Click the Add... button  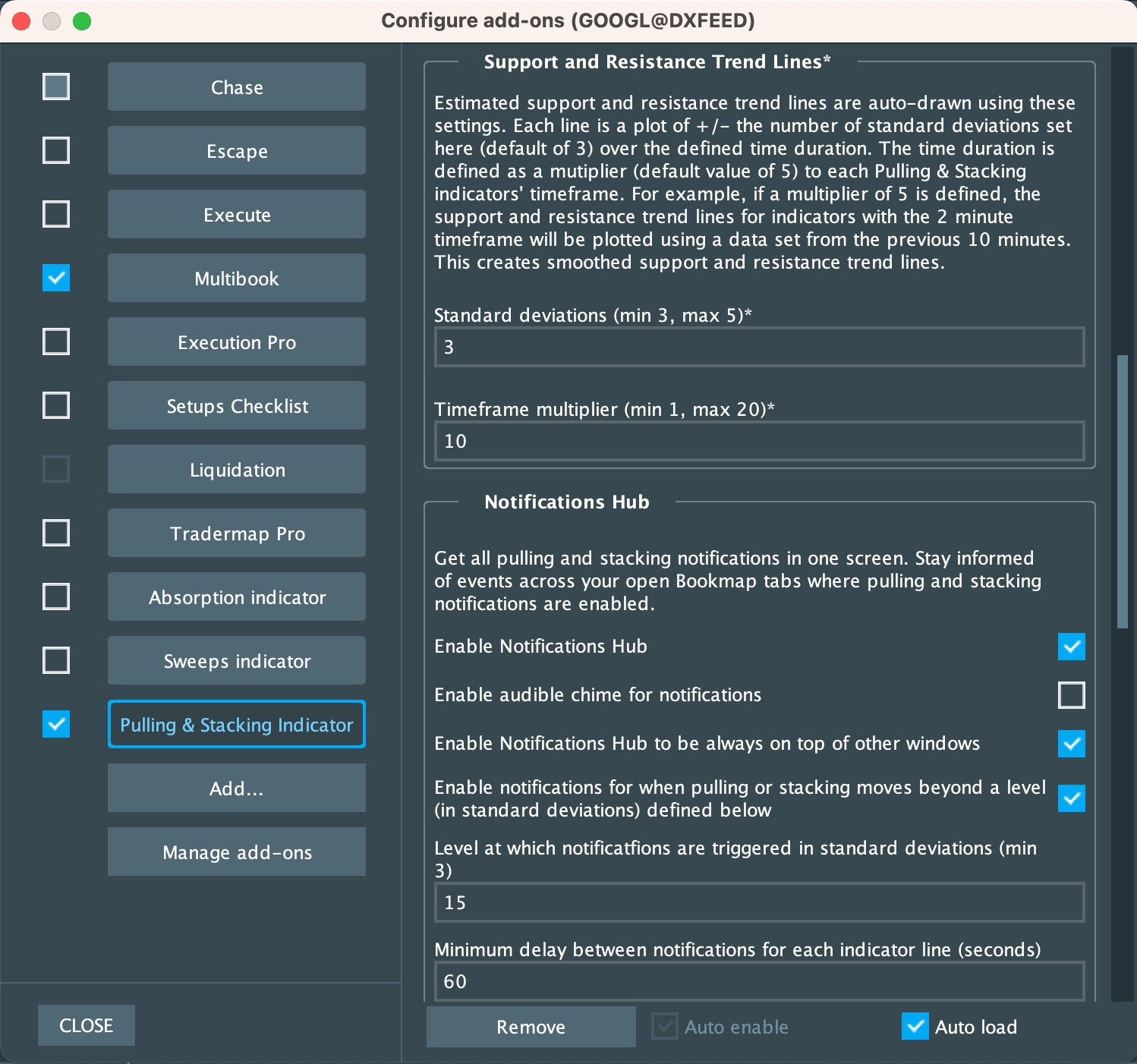pyautogui.click(x=237, y=789)
